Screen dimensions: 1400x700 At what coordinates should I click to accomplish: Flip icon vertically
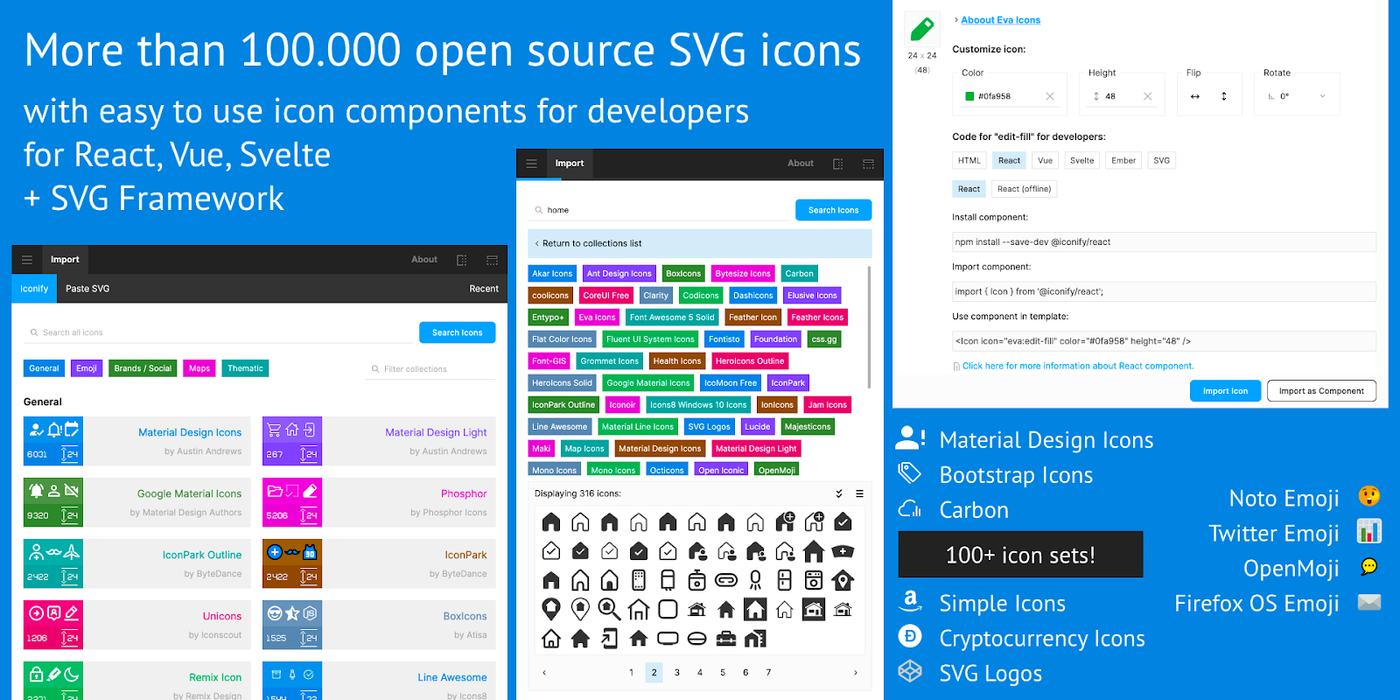[x=1223, y=97]
